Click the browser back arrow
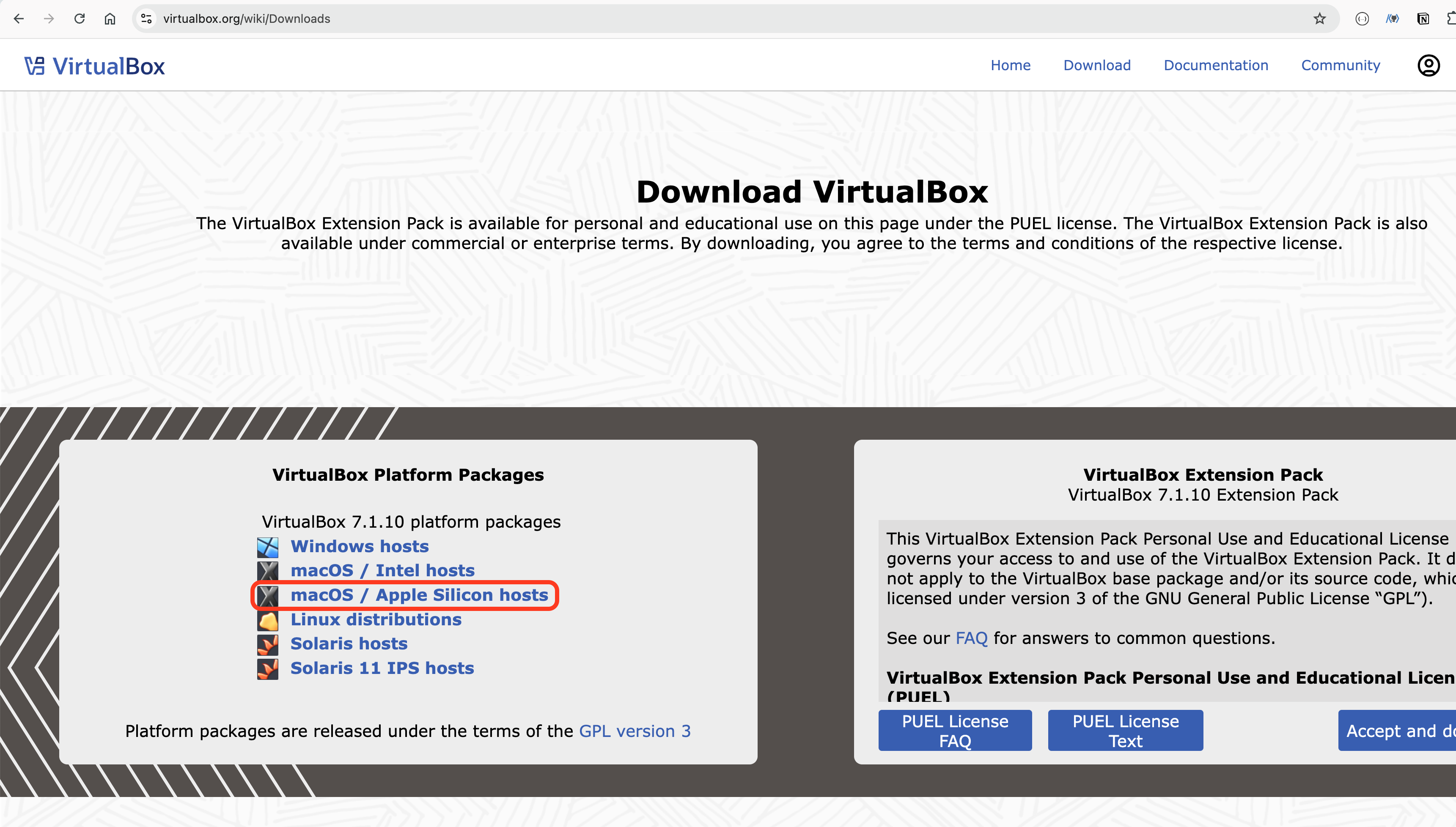The height and width of the screenshot is (827, 1456). click(x=19, y=19)
